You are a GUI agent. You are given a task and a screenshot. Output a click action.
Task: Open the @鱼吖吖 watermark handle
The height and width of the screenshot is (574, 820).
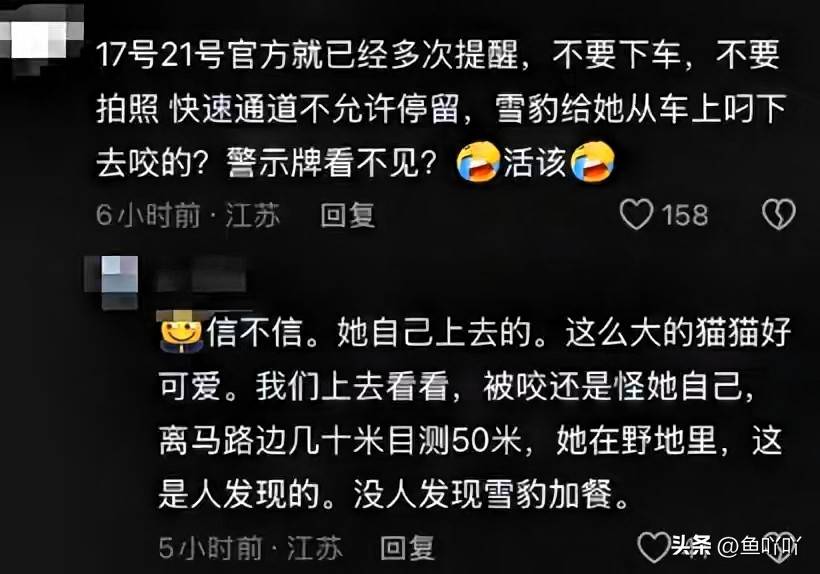(x=758, y=547)
